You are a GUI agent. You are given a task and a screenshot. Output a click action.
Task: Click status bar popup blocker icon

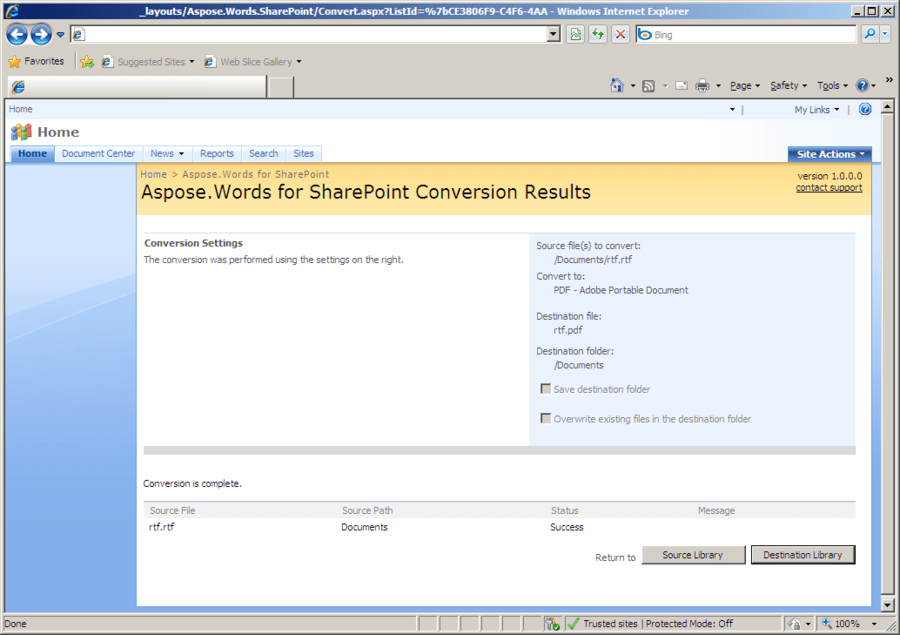point(552,624)
